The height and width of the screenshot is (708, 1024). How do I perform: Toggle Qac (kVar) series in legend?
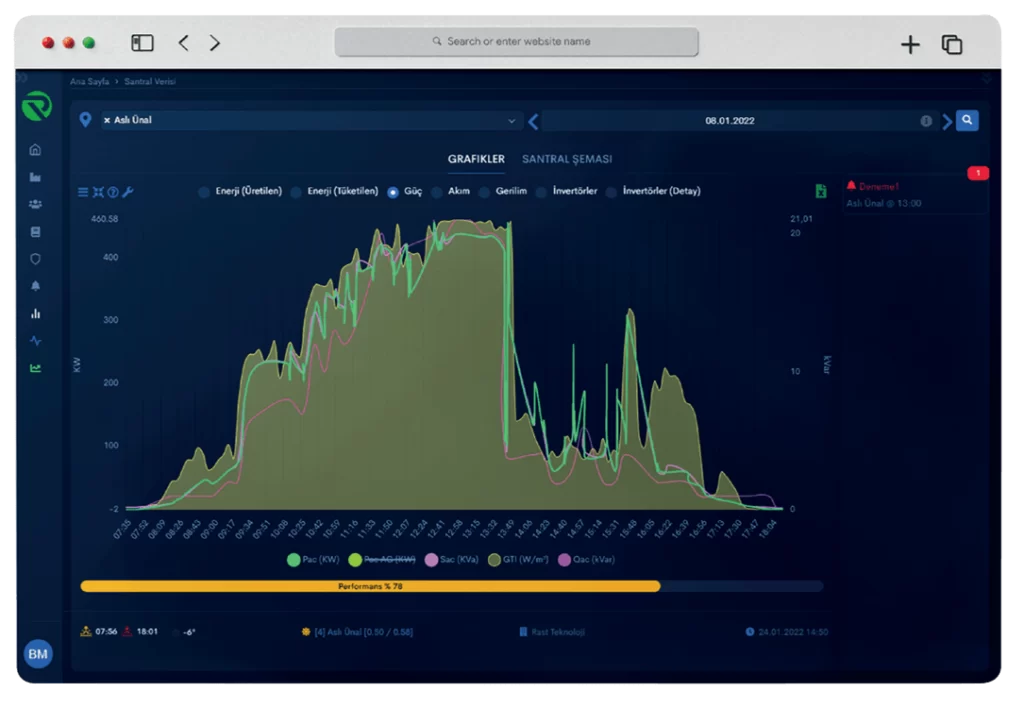click(x=586, y=560)
